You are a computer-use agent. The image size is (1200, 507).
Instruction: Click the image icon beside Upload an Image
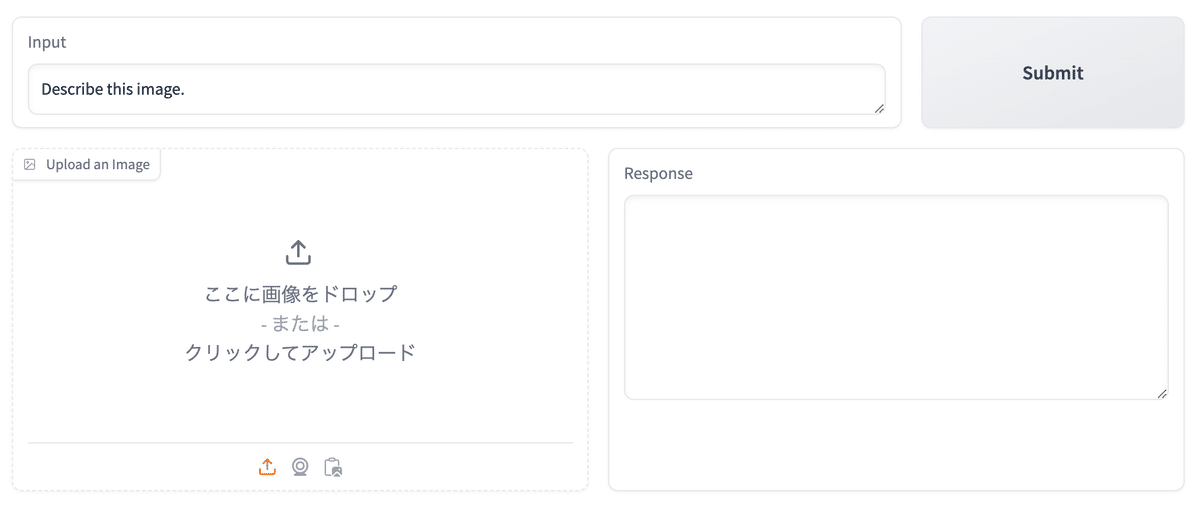click(x=30, y=165)
